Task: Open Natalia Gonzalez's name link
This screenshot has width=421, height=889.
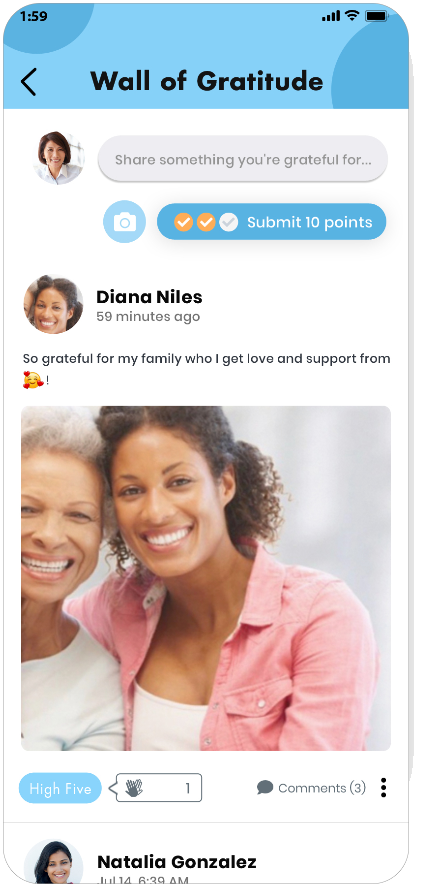Action: tap(177, 862)
